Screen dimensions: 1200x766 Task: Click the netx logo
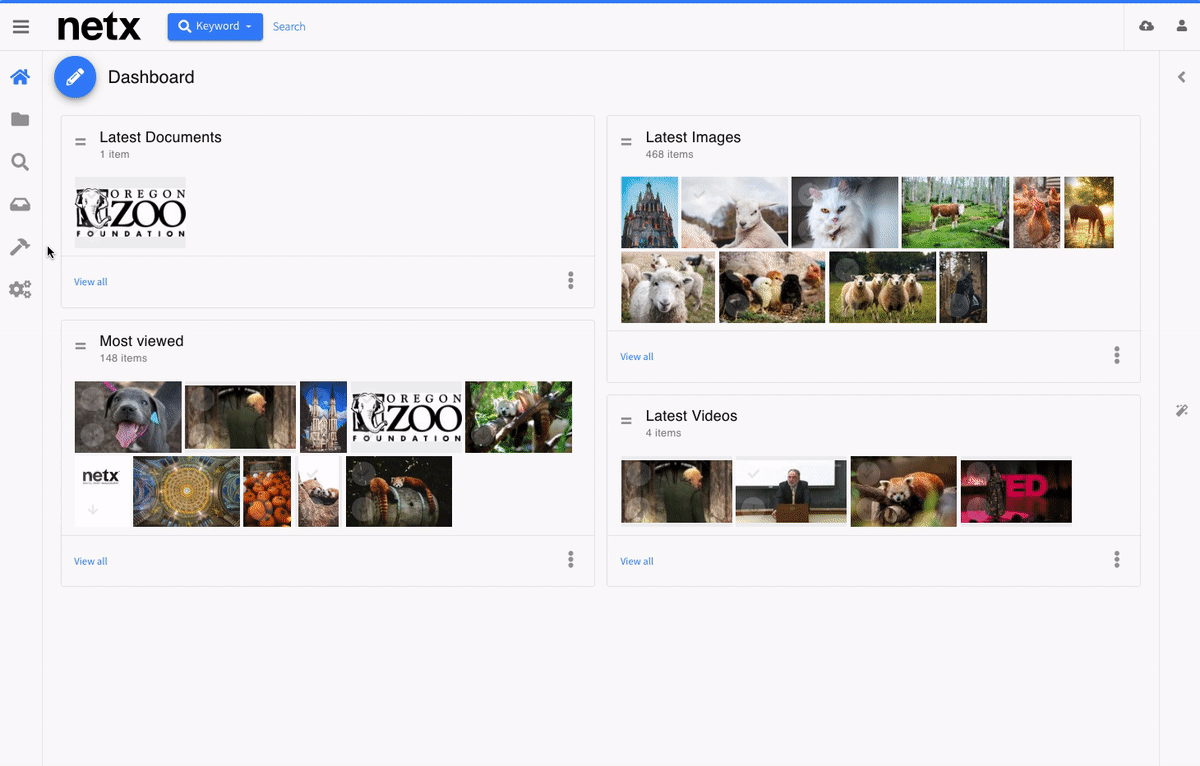click(99, 27)
